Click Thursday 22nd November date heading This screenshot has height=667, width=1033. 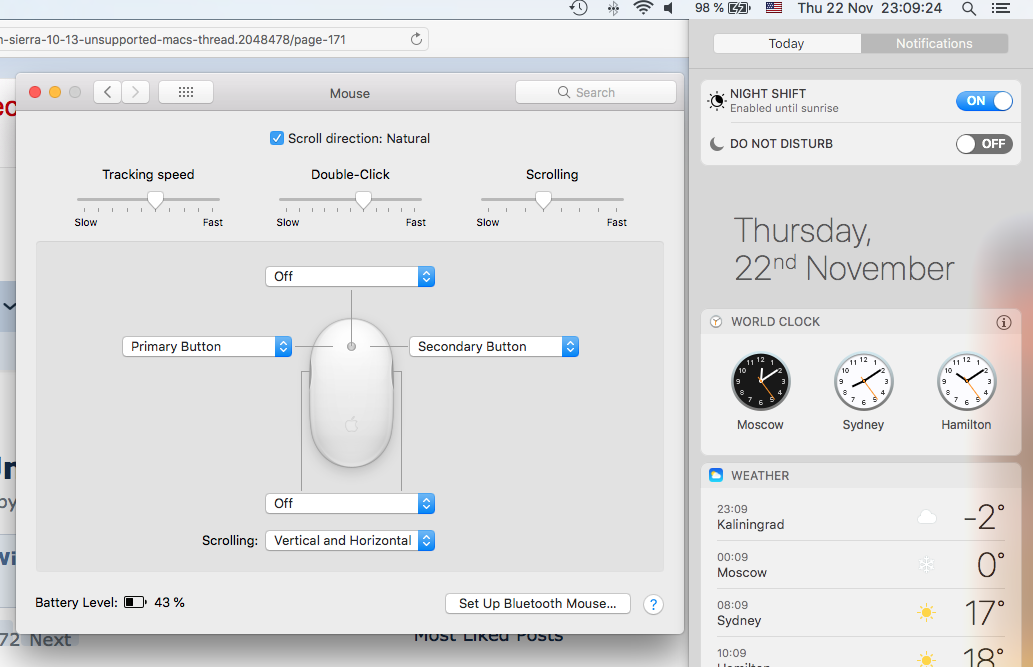pyautogui.click(x=844, y=250)
